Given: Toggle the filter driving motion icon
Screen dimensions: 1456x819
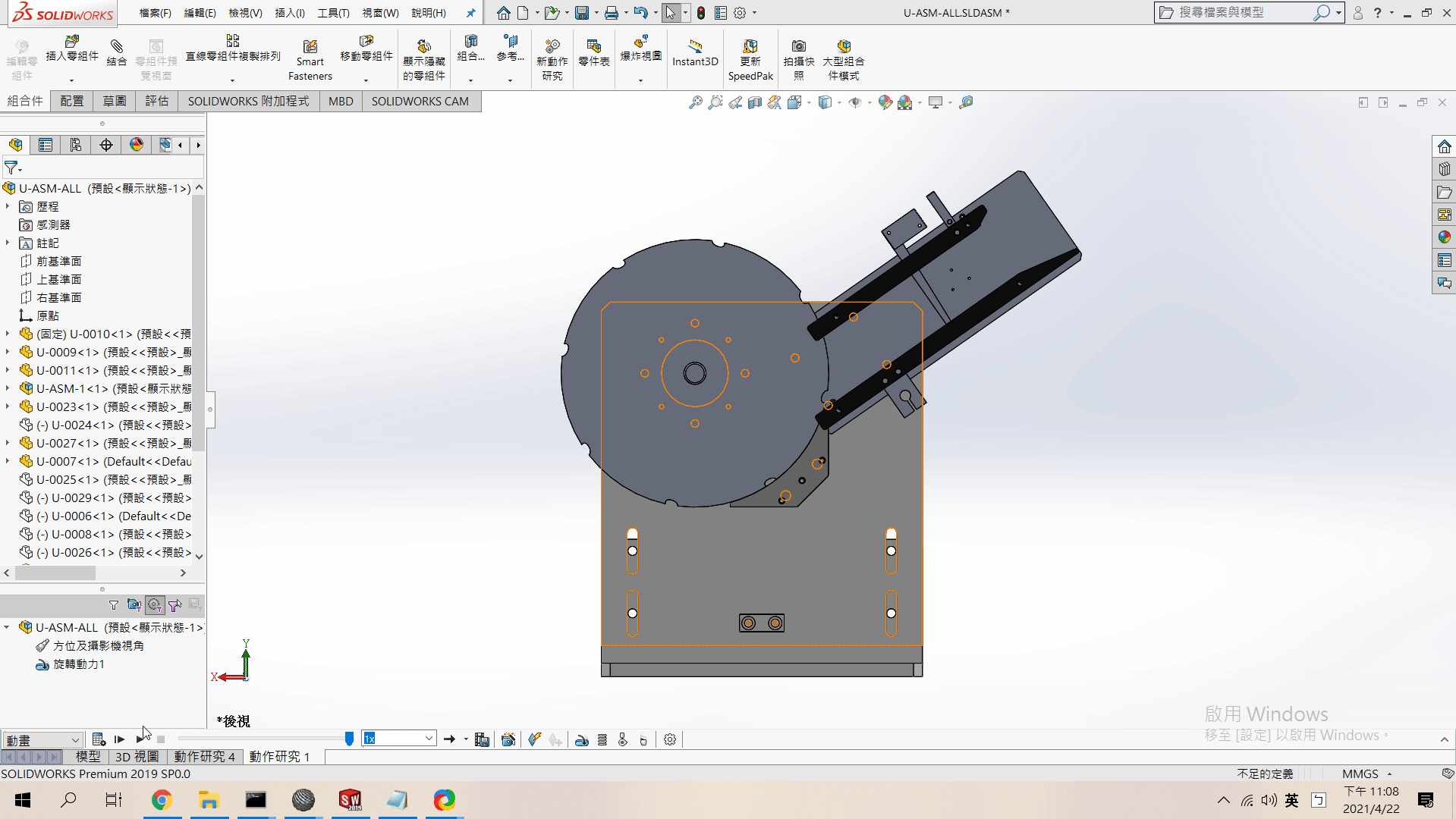Looking at the screenshot, I should point(155,605).
